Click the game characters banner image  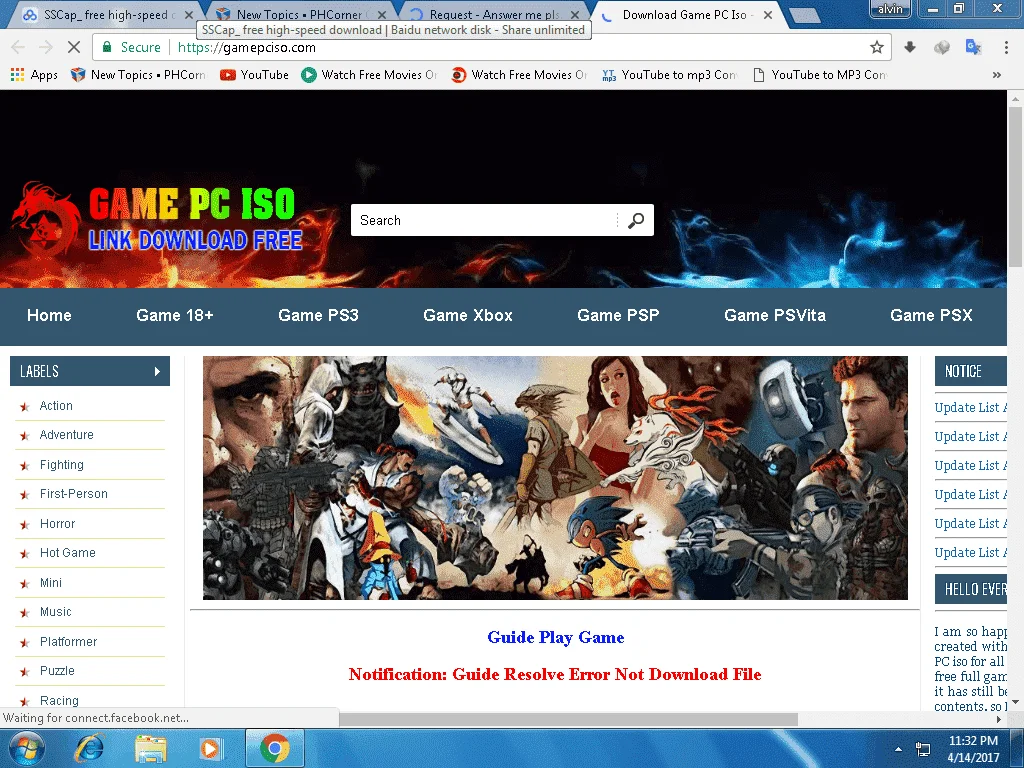click(x=555, y=477)
